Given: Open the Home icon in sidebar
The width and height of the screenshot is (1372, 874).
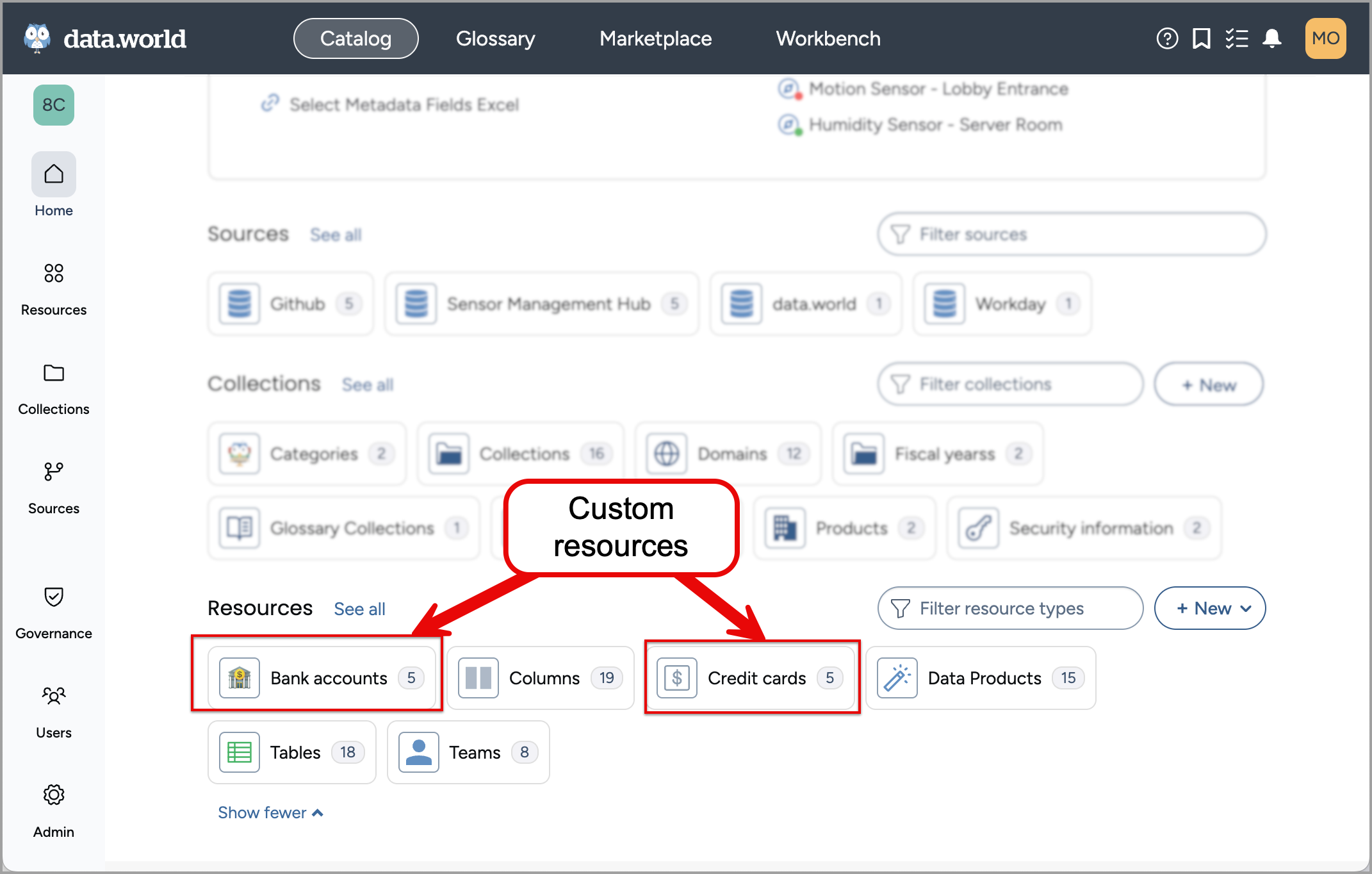Looking at the screenshot, I should pos(53,174).
